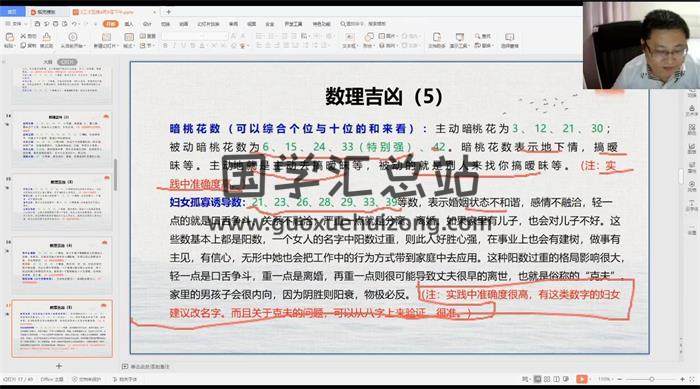Screen dimensions: 700x389
Task: Open the slide Layout (版式) dropdown
Action: (x=129, y=46)
